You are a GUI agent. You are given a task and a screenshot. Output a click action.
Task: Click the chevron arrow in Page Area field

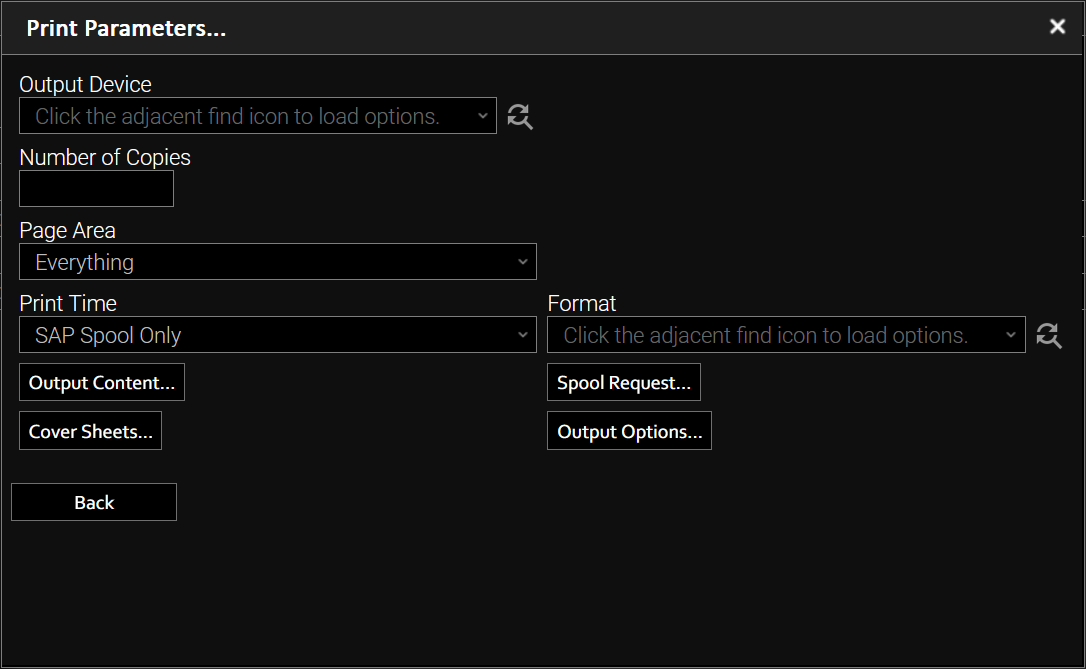click(522, 262)
